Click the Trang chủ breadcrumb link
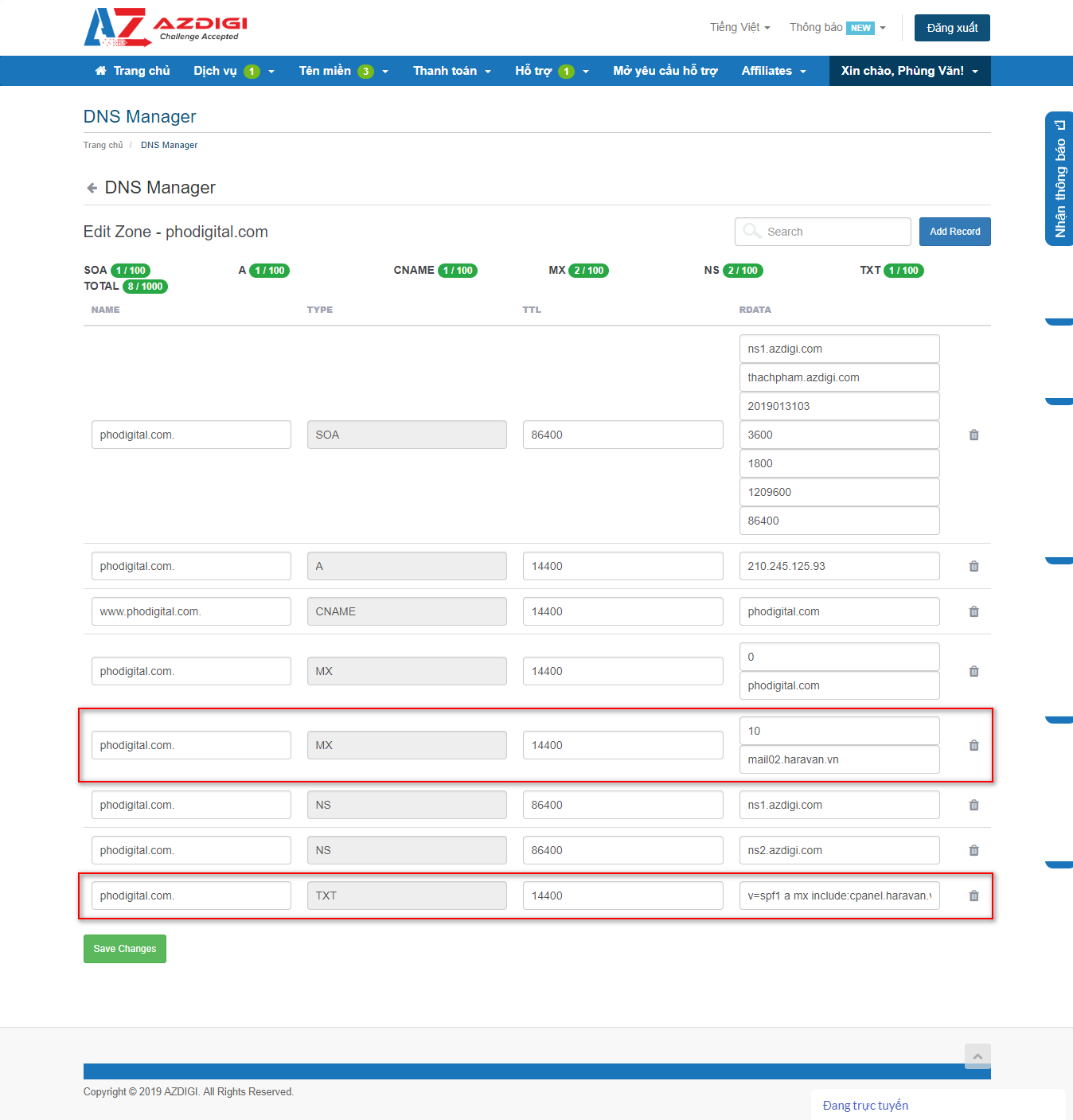The width and height of the screenshot is (1073, 1120). click(103, 145)
